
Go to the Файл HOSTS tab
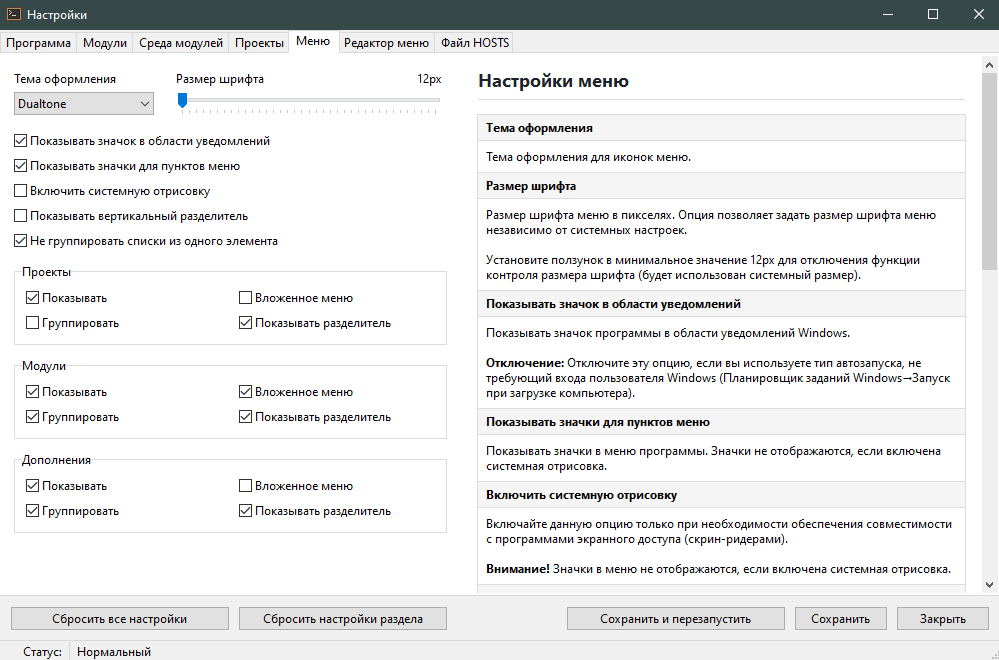pos(474,43)
